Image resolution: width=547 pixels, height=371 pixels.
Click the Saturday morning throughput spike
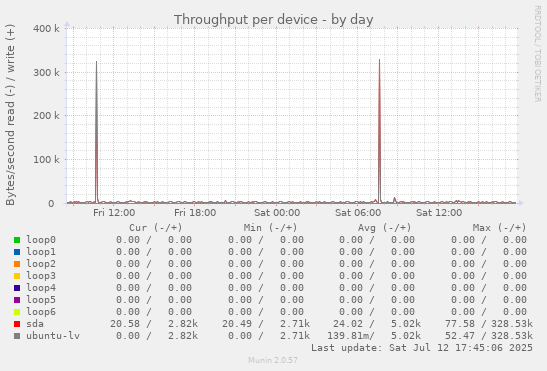click(x=380, y=131)
